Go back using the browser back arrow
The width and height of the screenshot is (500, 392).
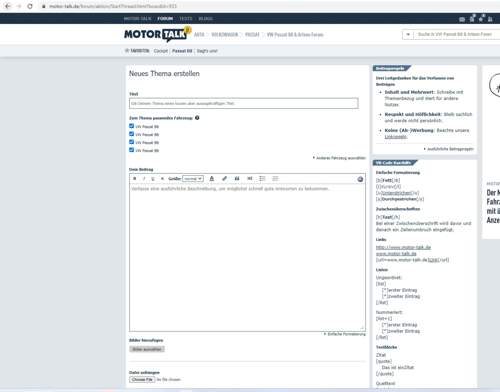(8, 6)
